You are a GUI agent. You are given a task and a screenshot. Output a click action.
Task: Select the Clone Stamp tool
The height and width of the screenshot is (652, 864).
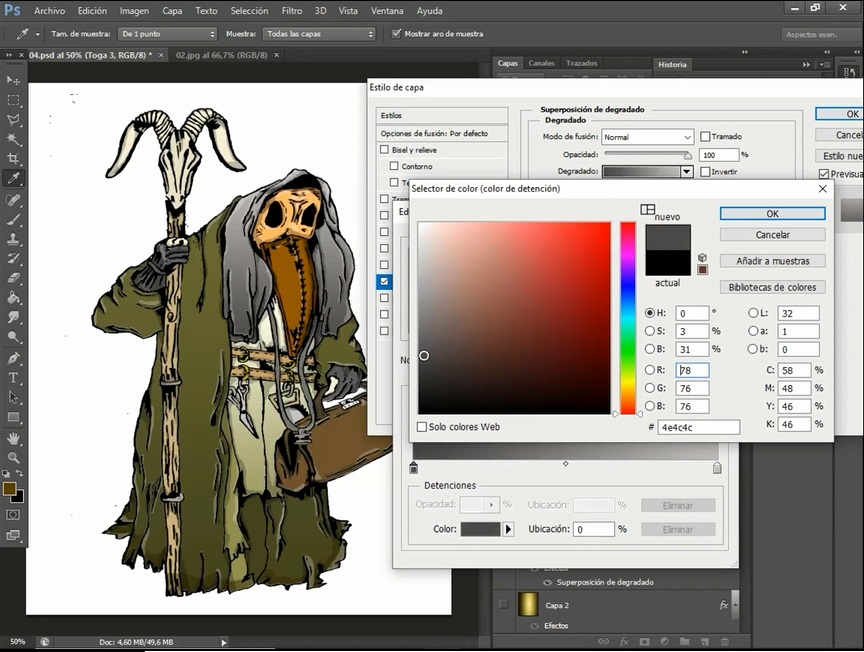(14, 239)
